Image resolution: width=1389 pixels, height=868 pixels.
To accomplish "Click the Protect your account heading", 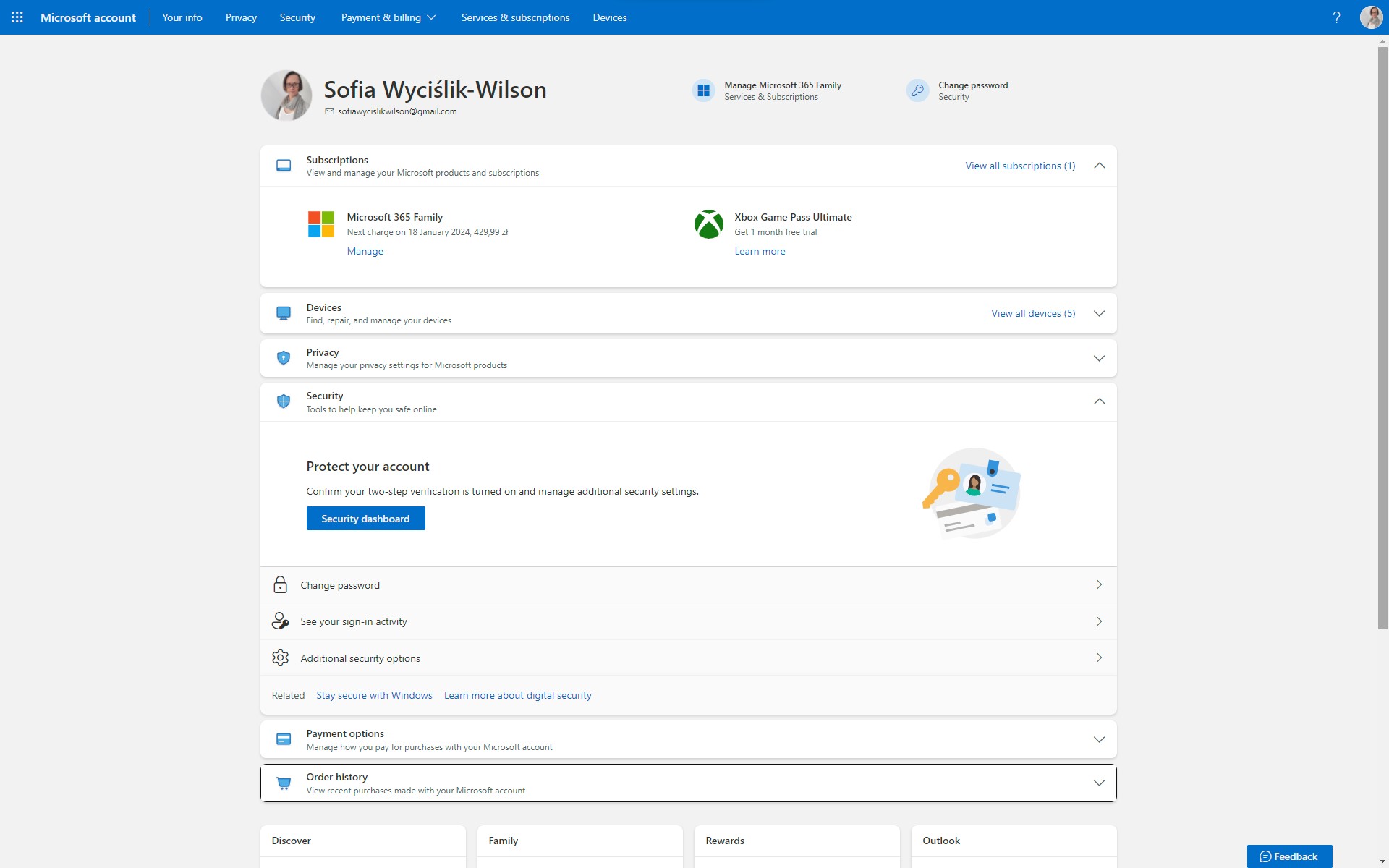I will coord(368,467).
